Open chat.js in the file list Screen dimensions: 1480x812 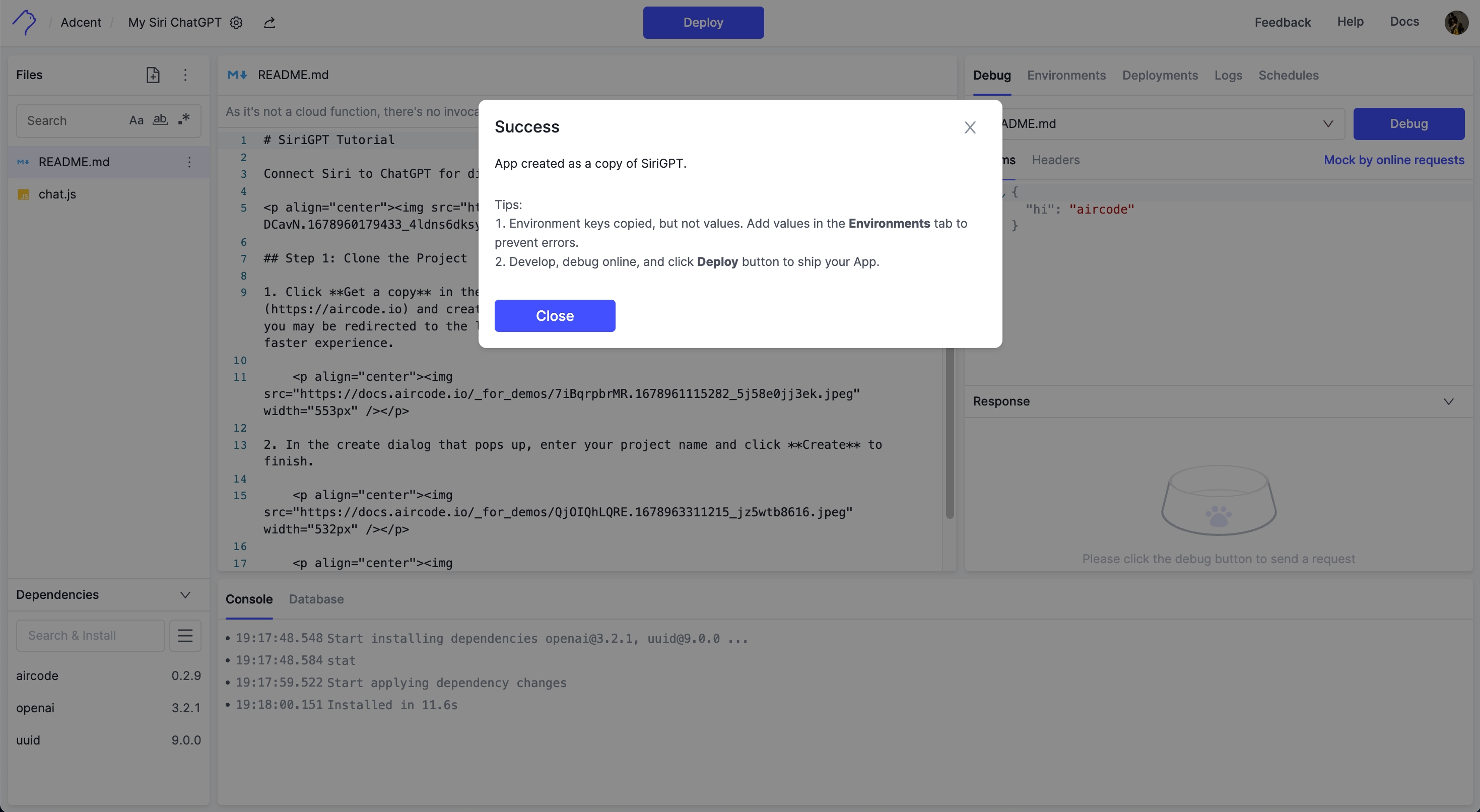click(109, 194)
